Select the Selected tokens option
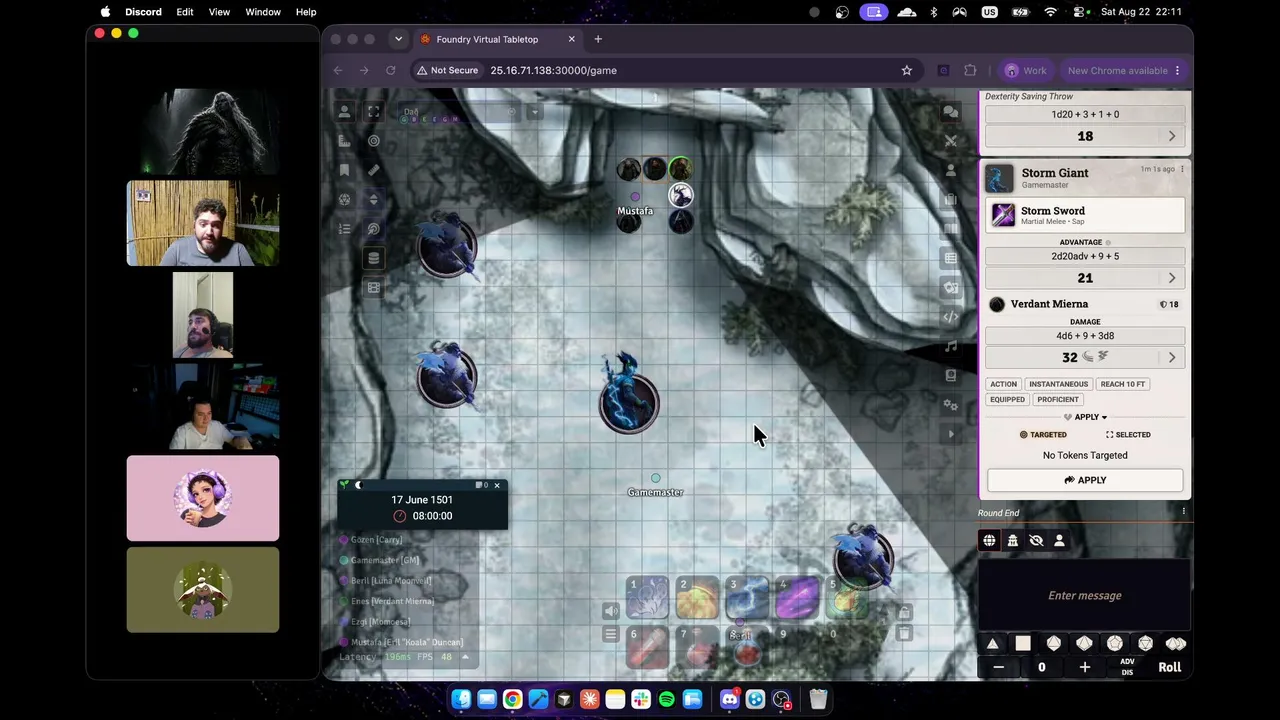Viewport: 1280px width, 720px height. point(1128,435)
